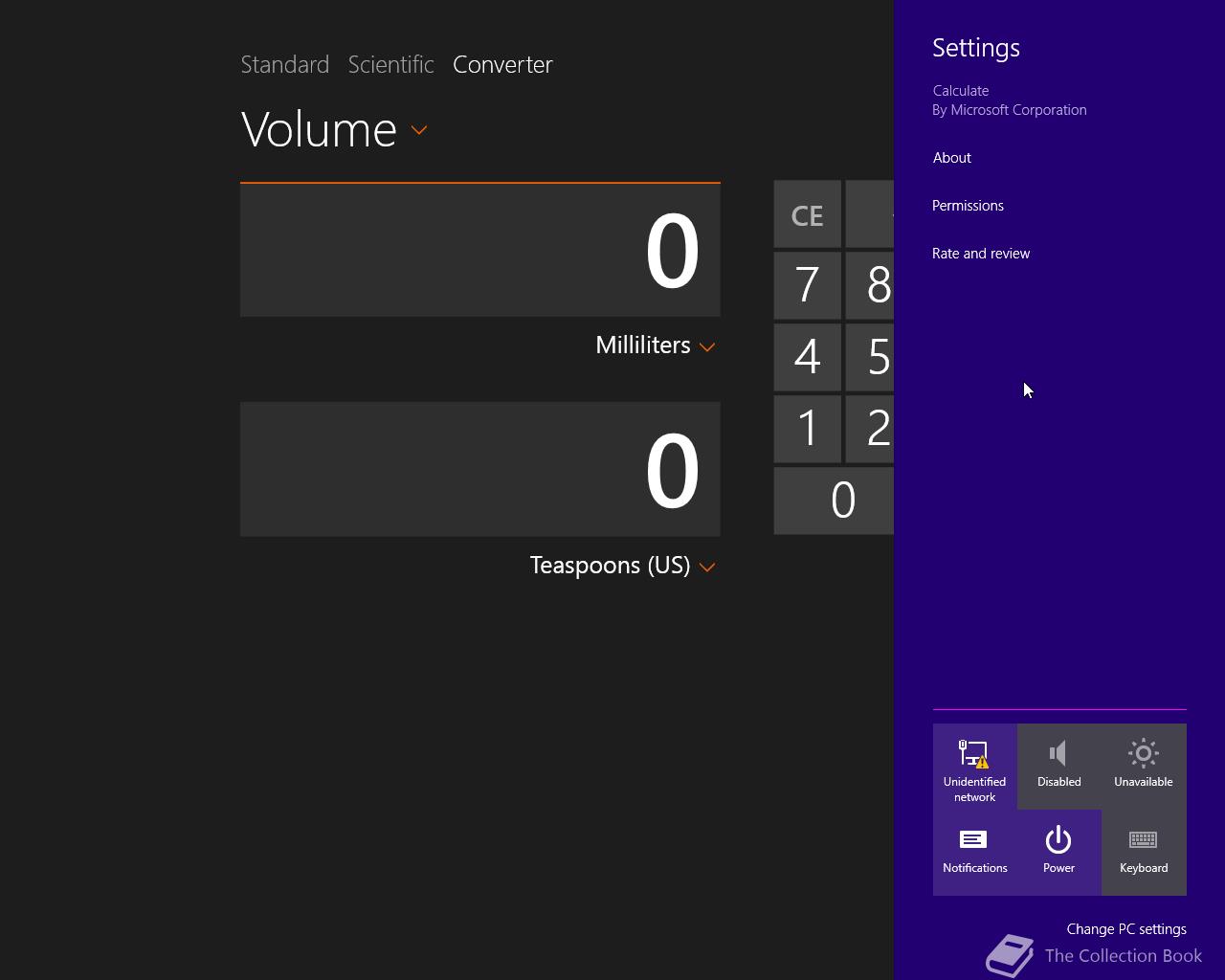Viewport: 1225px width, 980px height.
Task: Tap the 2 key on keypad
Action: 870,429
